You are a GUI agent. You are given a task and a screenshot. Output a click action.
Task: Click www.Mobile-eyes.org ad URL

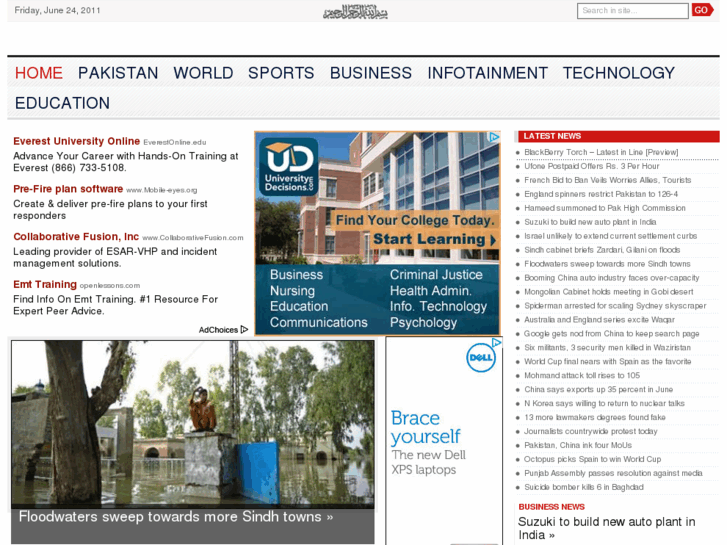(162, 190)
